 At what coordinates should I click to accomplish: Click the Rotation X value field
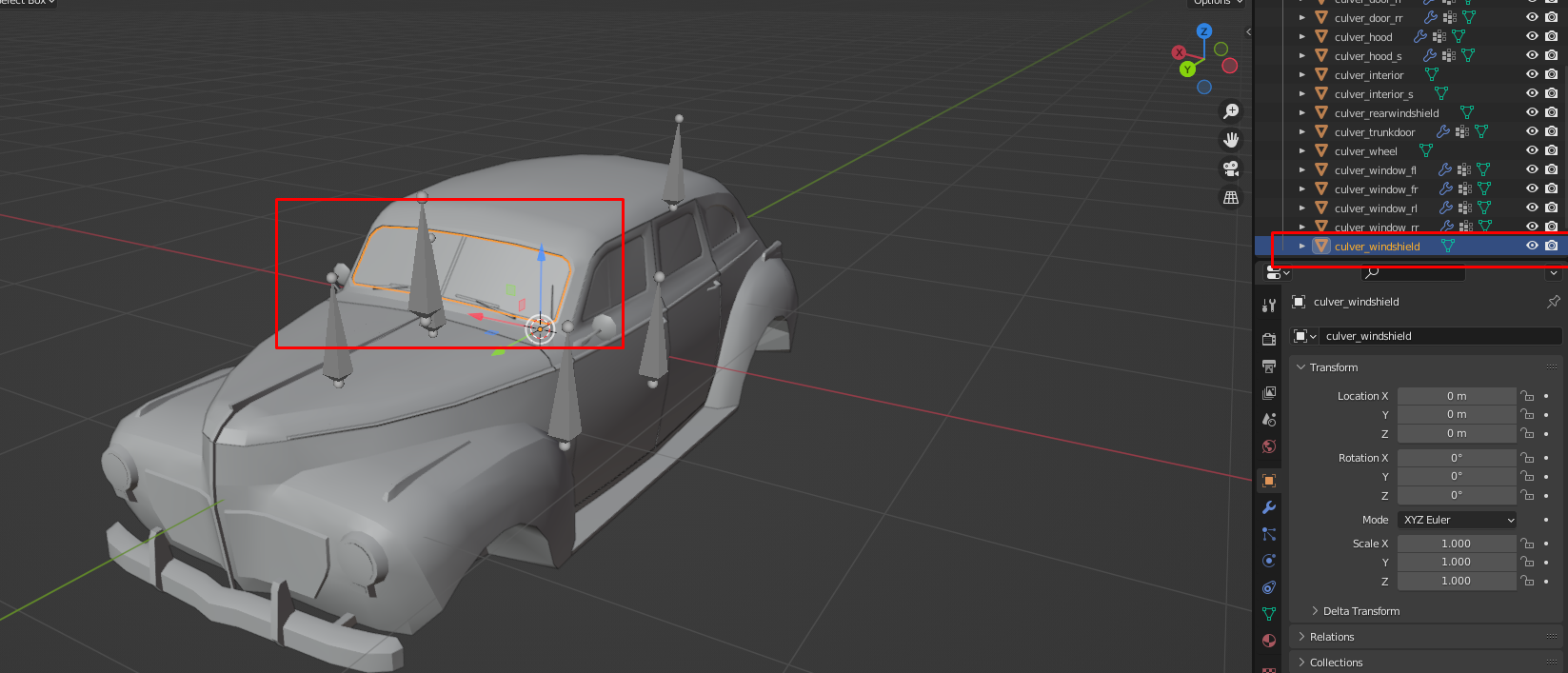click(1457, 458)
